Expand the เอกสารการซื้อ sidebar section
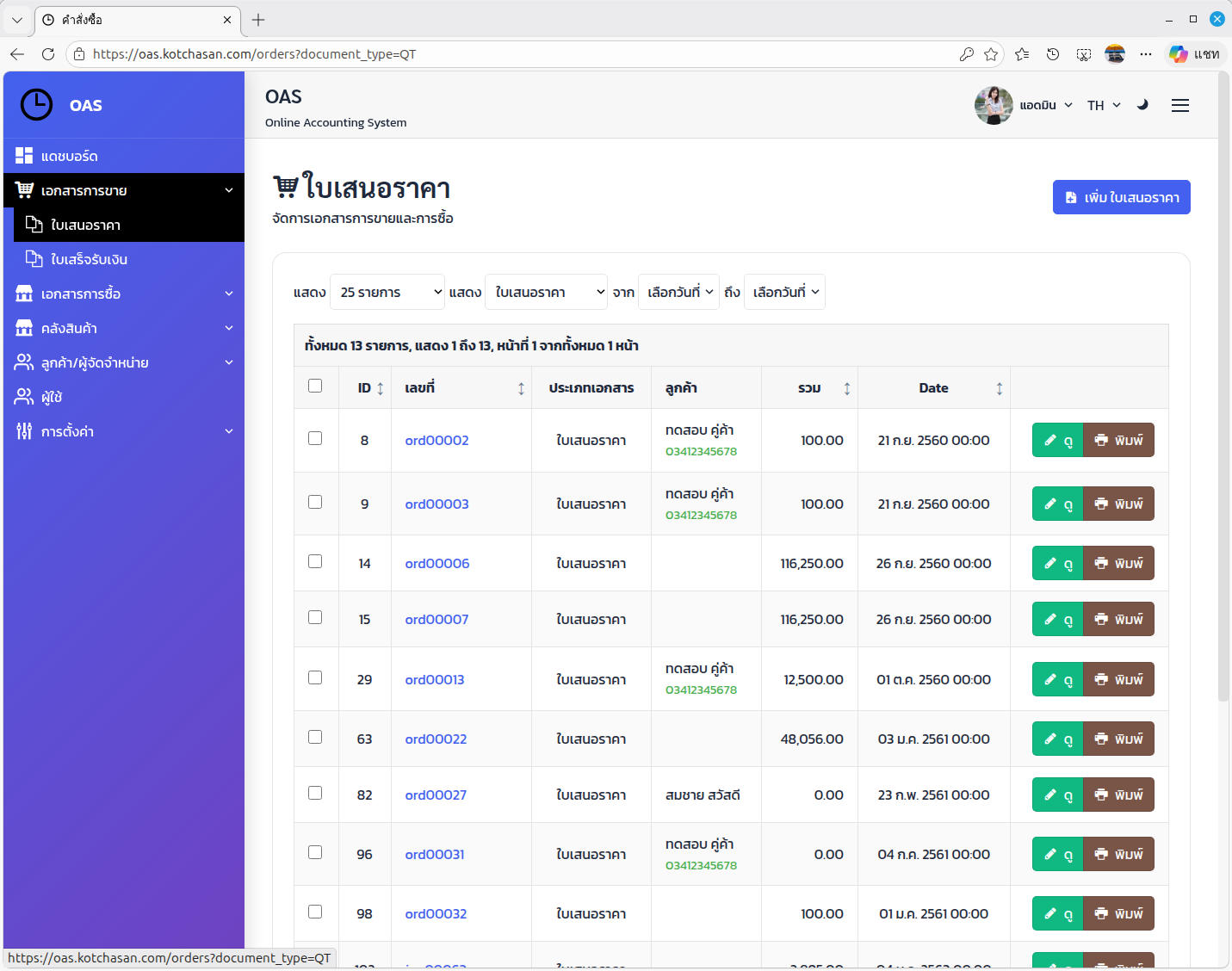This screenshot has width=1232, height=971. click(x=124, y=294)
